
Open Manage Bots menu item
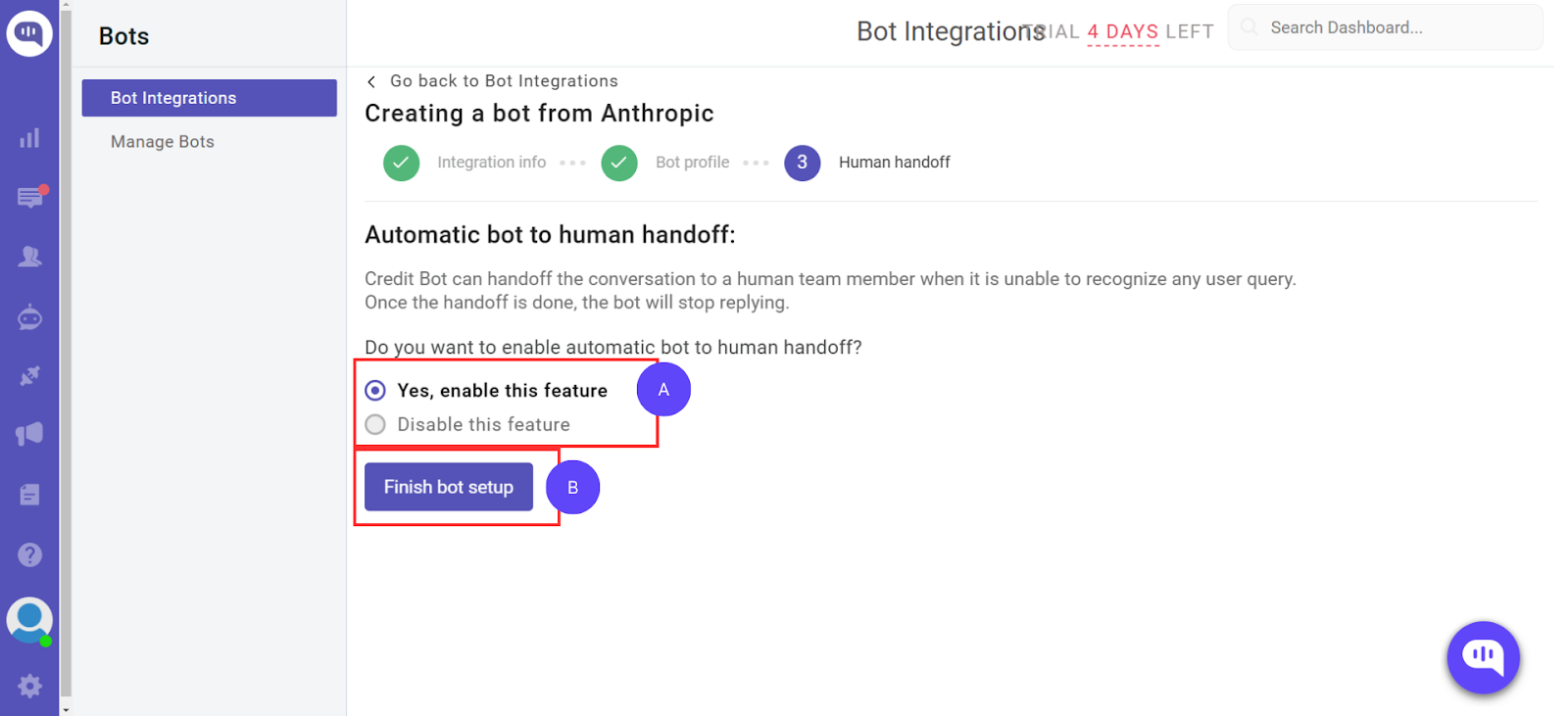point(163,142)
